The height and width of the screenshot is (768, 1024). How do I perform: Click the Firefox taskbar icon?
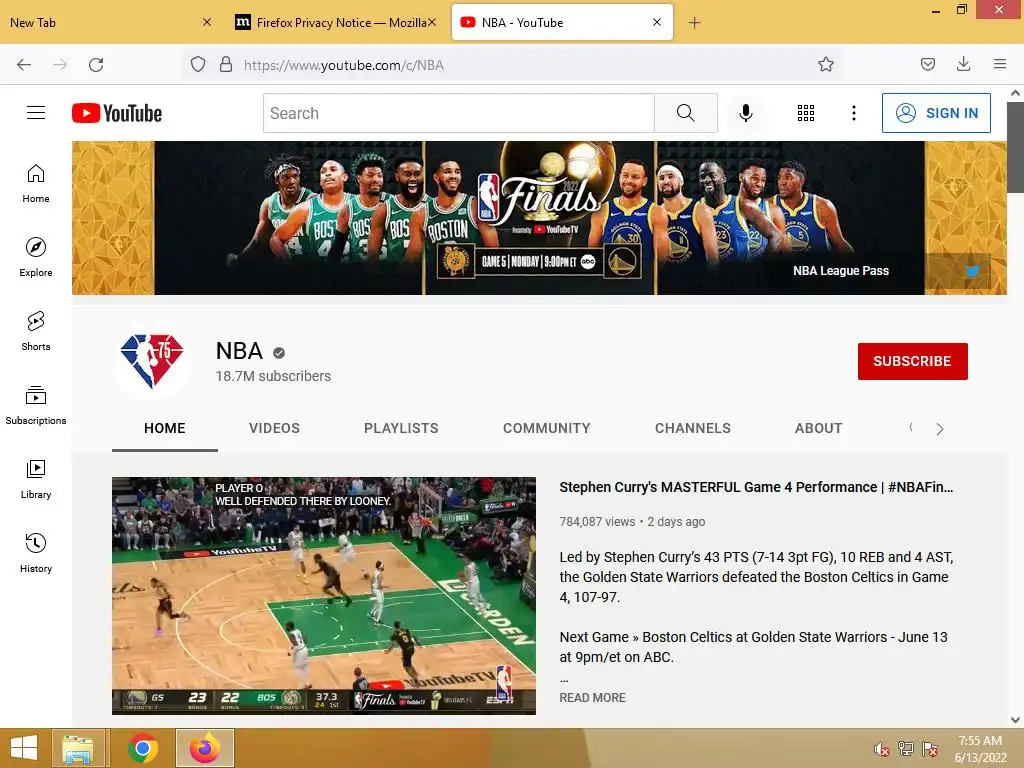[205, 748]
